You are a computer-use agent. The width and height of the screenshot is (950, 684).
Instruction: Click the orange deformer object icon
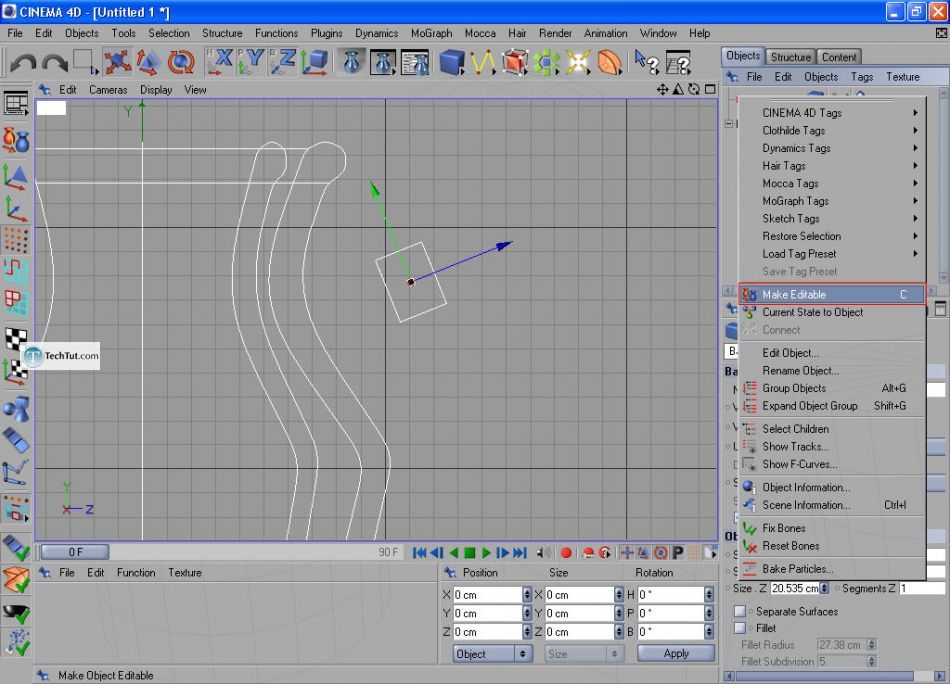coord(610,62)
